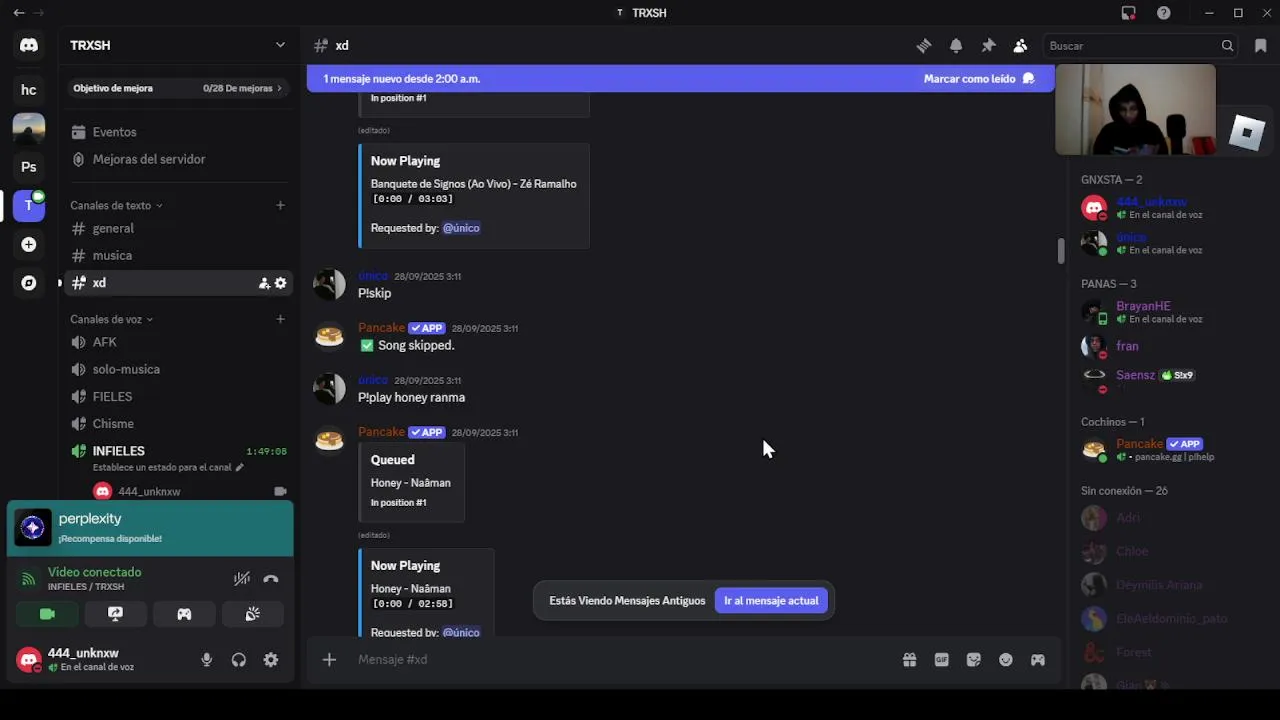Open threads icon in channel header
The height and width of the screenshot is (720, 1280).
[x=924, y=46]
